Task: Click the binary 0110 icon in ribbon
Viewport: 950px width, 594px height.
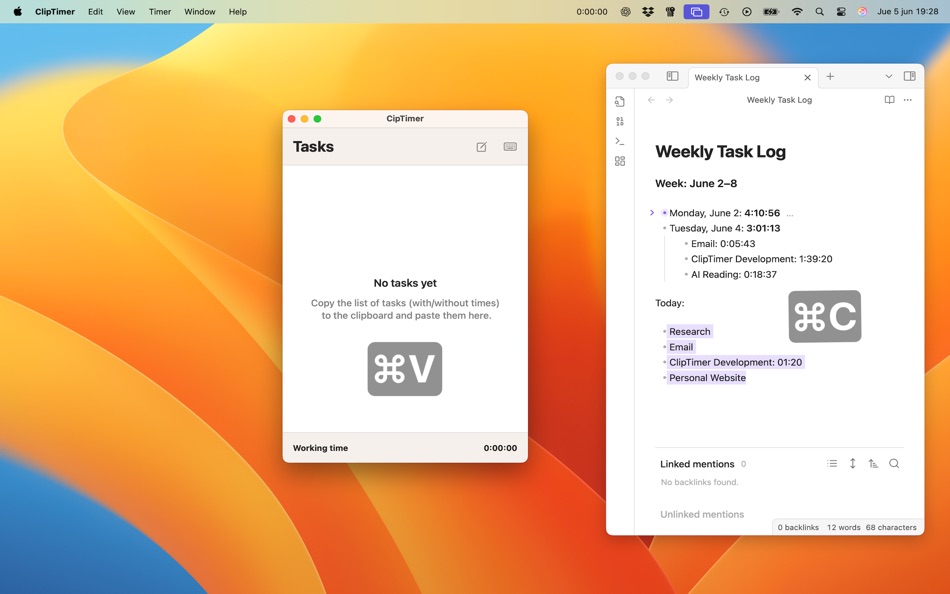Action: coord(620,121)
